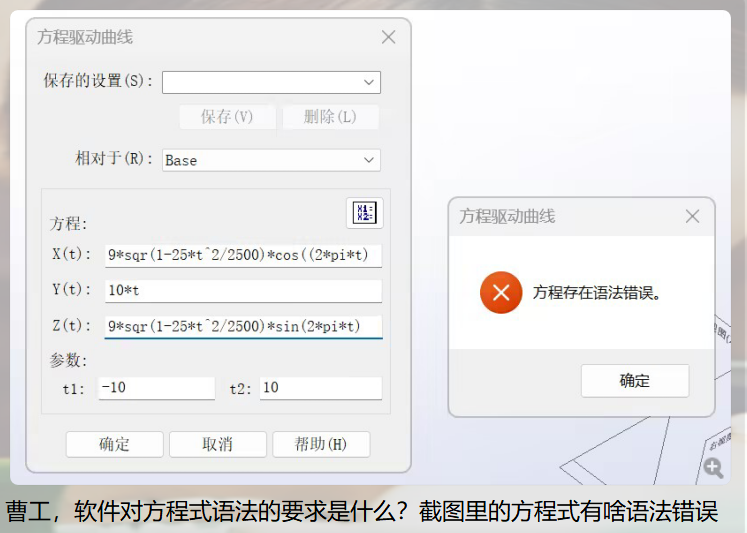The height and width of the screenshot is (533, 747).
Task: Focus the X(t) equation input field
Action: 243,255
